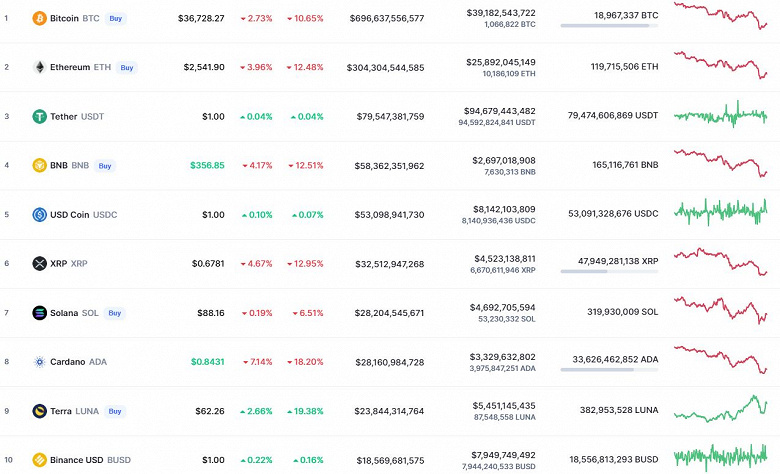This screenshot has height=474, width=780.
Task: Click the Bitcoin coin logo icon
Action: [39, 18]
